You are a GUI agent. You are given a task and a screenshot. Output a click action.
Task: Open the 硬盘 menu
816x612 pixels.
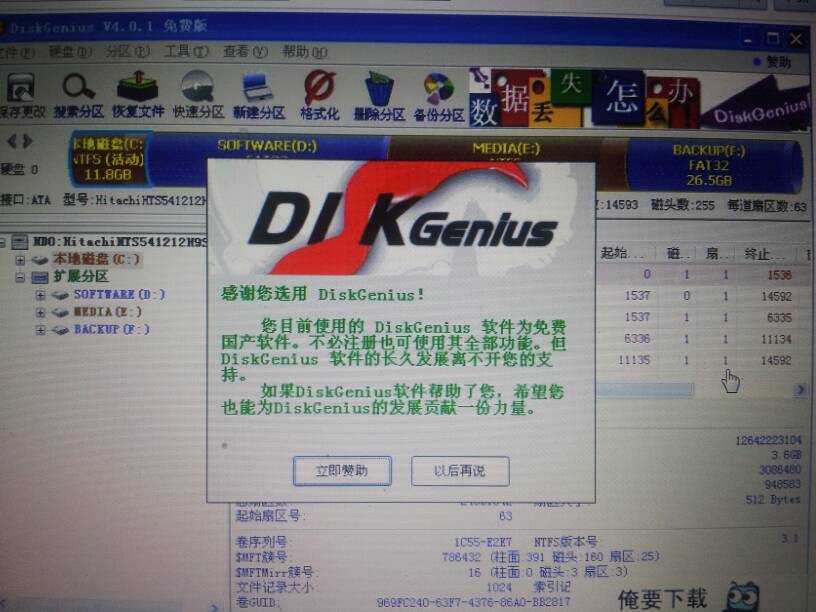[70, 52]
